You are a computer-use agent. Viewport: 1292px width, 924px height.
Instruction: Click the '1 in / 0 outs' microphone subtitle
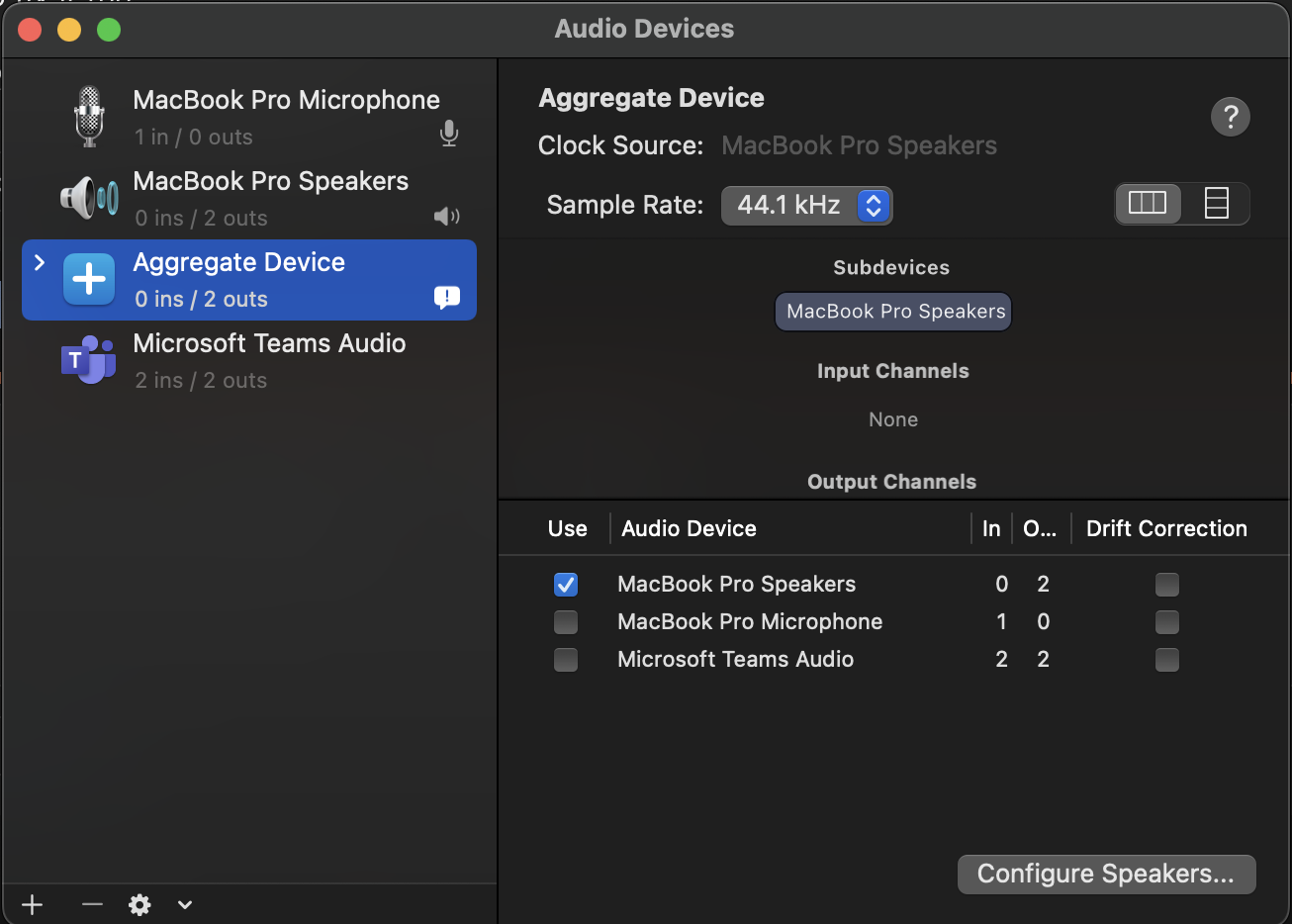point(194,137)
